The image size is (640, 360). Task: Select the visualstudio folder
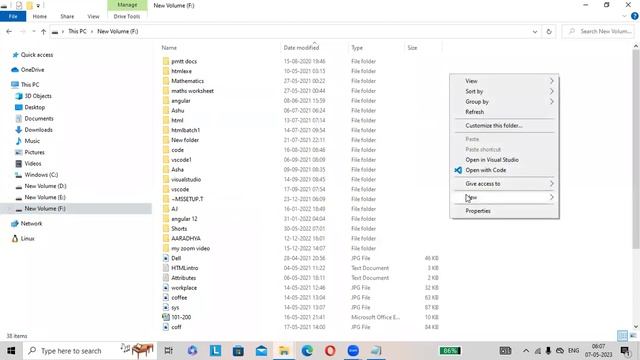coord(186,180)
